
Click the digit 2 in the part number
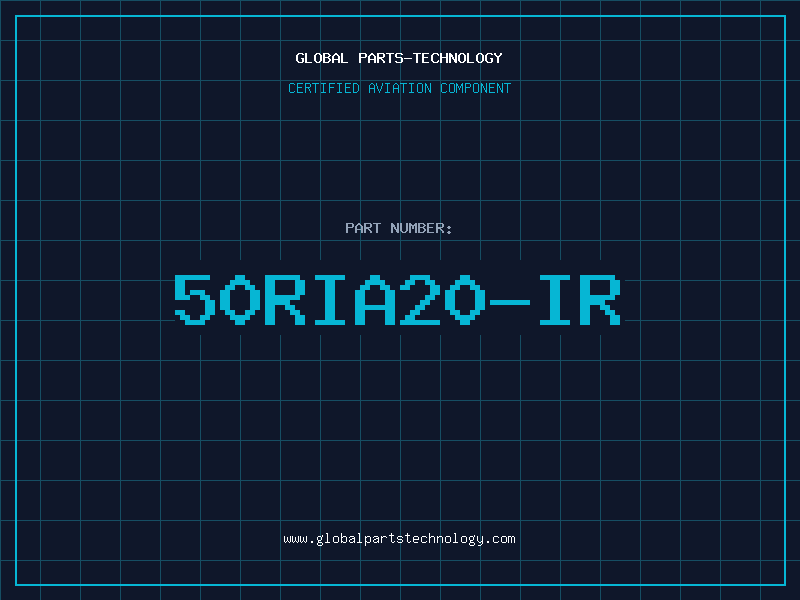point(420,299)
